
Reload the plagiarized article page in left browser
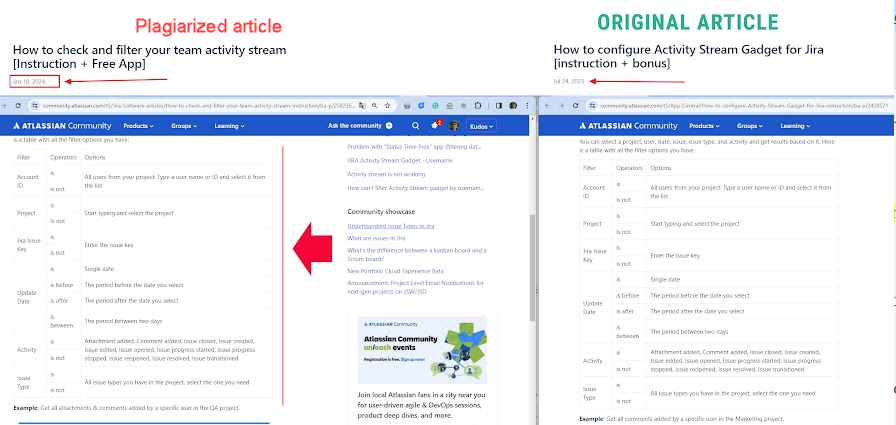18,106
